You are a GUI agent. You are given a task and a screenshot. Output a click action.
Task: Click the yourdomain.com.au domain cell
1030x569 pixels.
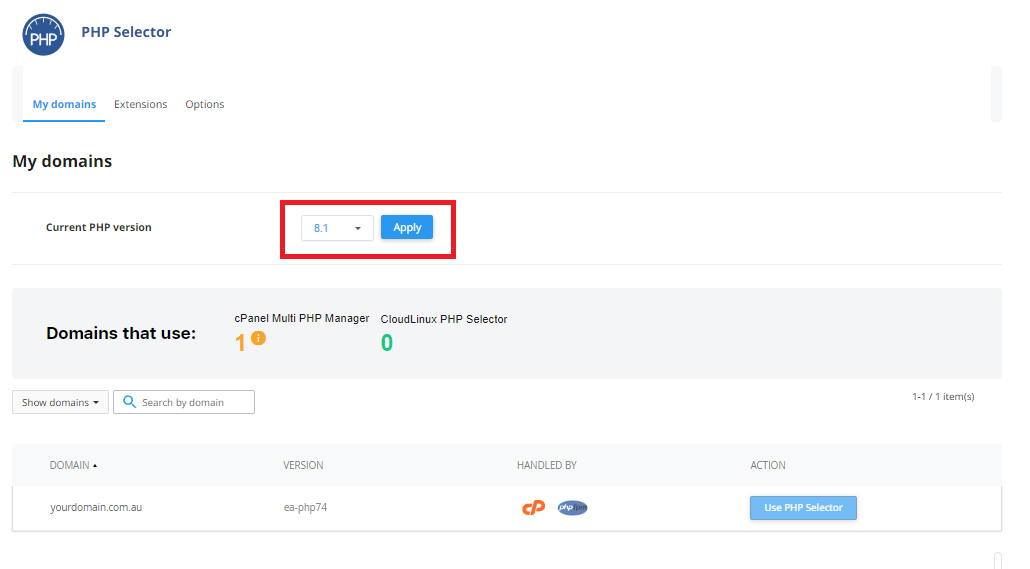point(96,507)
